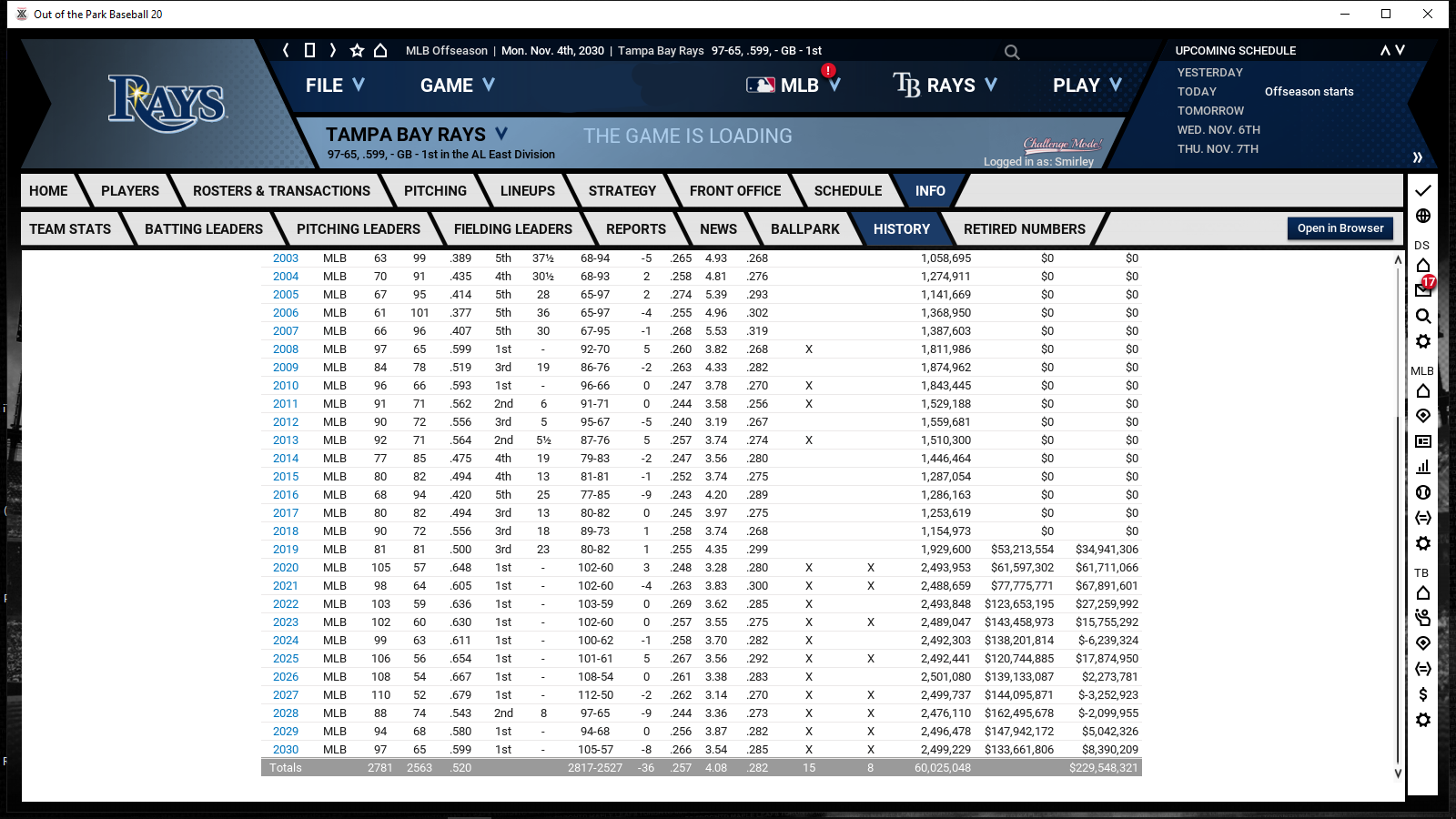Screen dimensions: 1456x819
Task: Open the mail inbox with 17 notifications
Action: [1422, 290]
